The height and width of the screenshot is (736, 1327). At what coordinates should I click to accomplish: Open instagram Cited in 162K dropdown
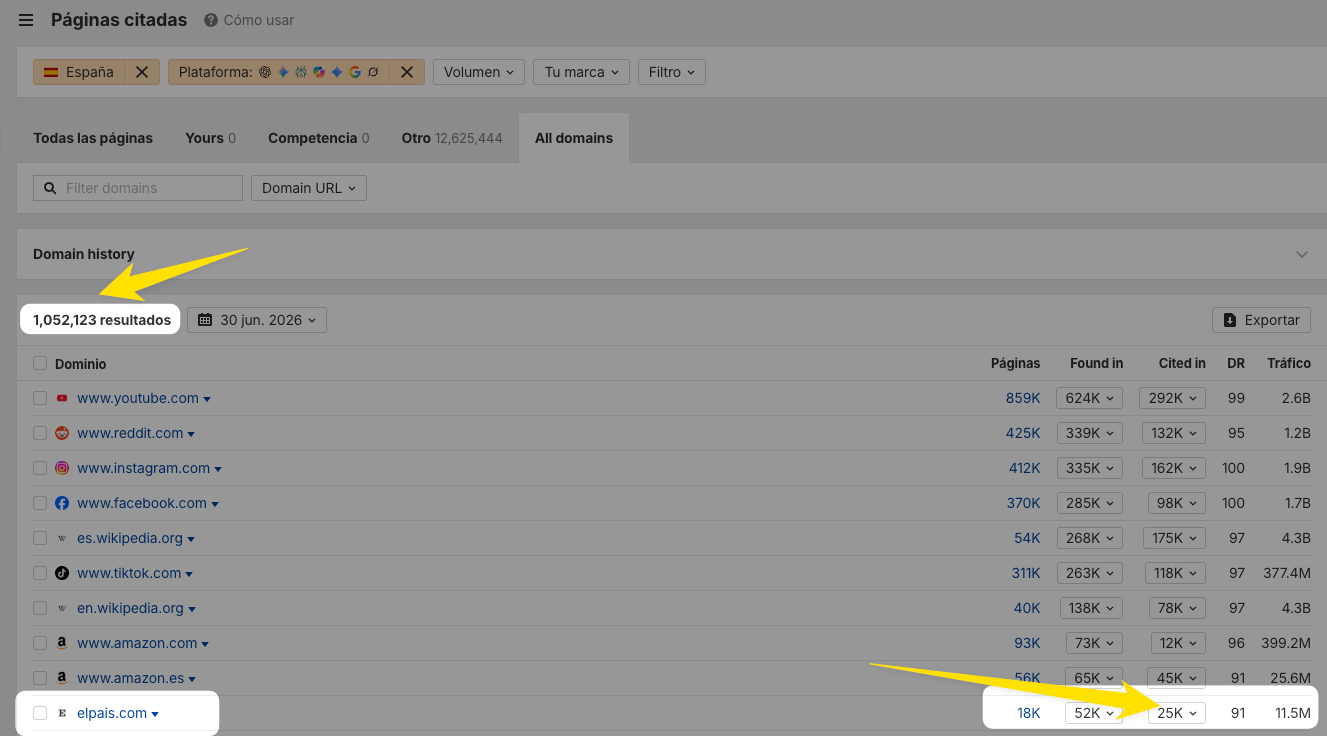(1172, 468)
